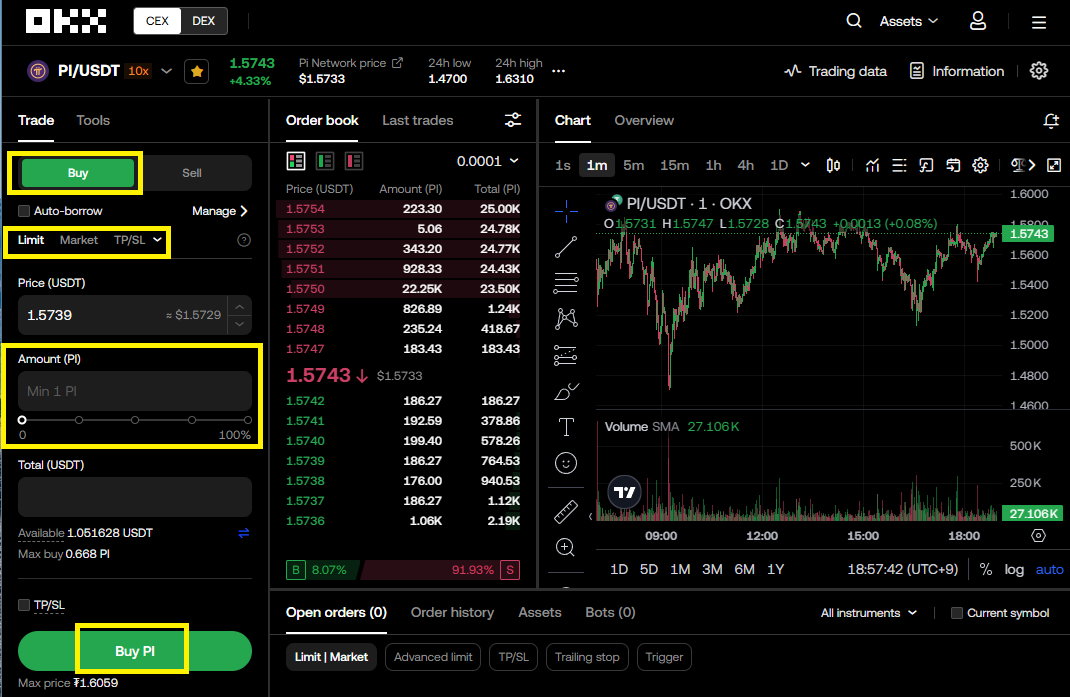Expand more timeframes chevron after 1D
The height and width of the screenshot is (697, 1070).
pos(805,165)
